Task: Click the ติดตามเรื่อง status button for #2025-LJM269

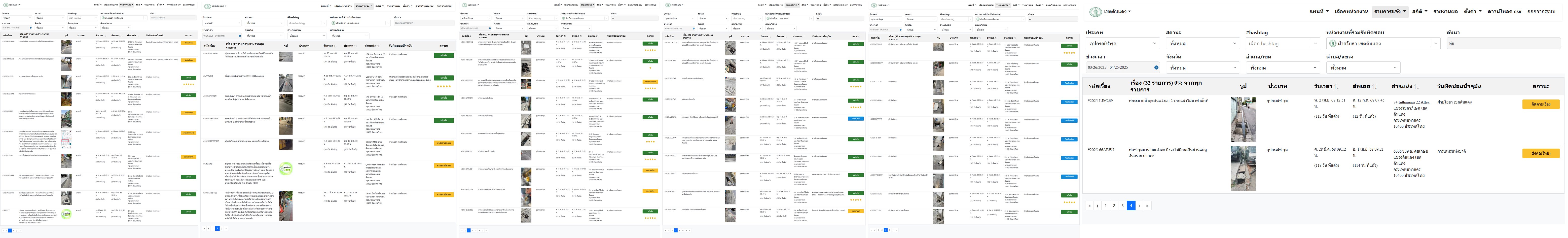Action: [x=1541, y=104]
